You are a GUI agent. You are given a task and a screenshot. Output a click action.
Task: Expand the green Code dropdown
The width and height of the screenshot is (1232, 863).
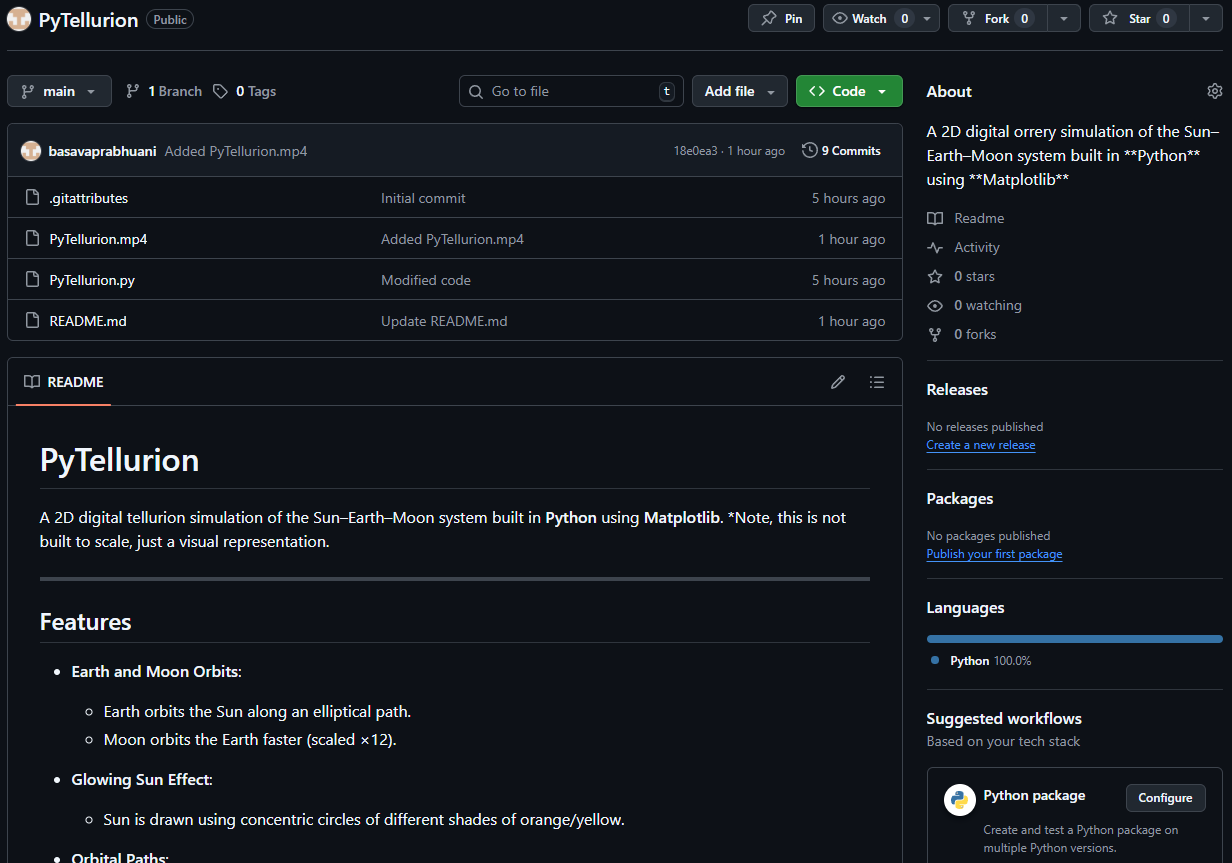pyautogui.click(x=848, y=91)
